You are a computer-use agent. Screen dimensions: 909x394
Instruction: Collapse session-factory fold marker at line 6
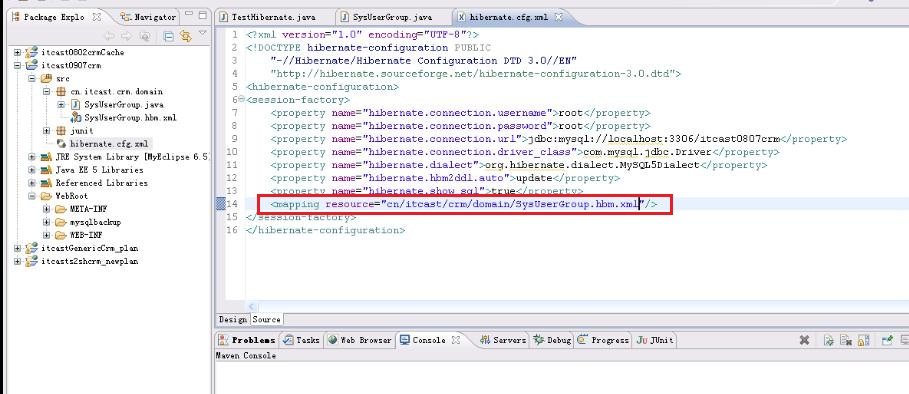(x=242, y=100)
